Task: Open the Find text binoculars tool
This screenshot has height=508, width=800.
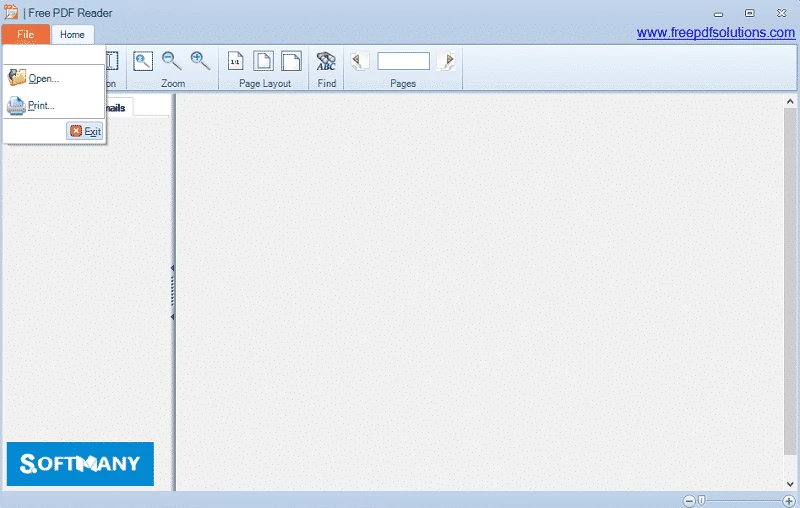Action: 326,61
